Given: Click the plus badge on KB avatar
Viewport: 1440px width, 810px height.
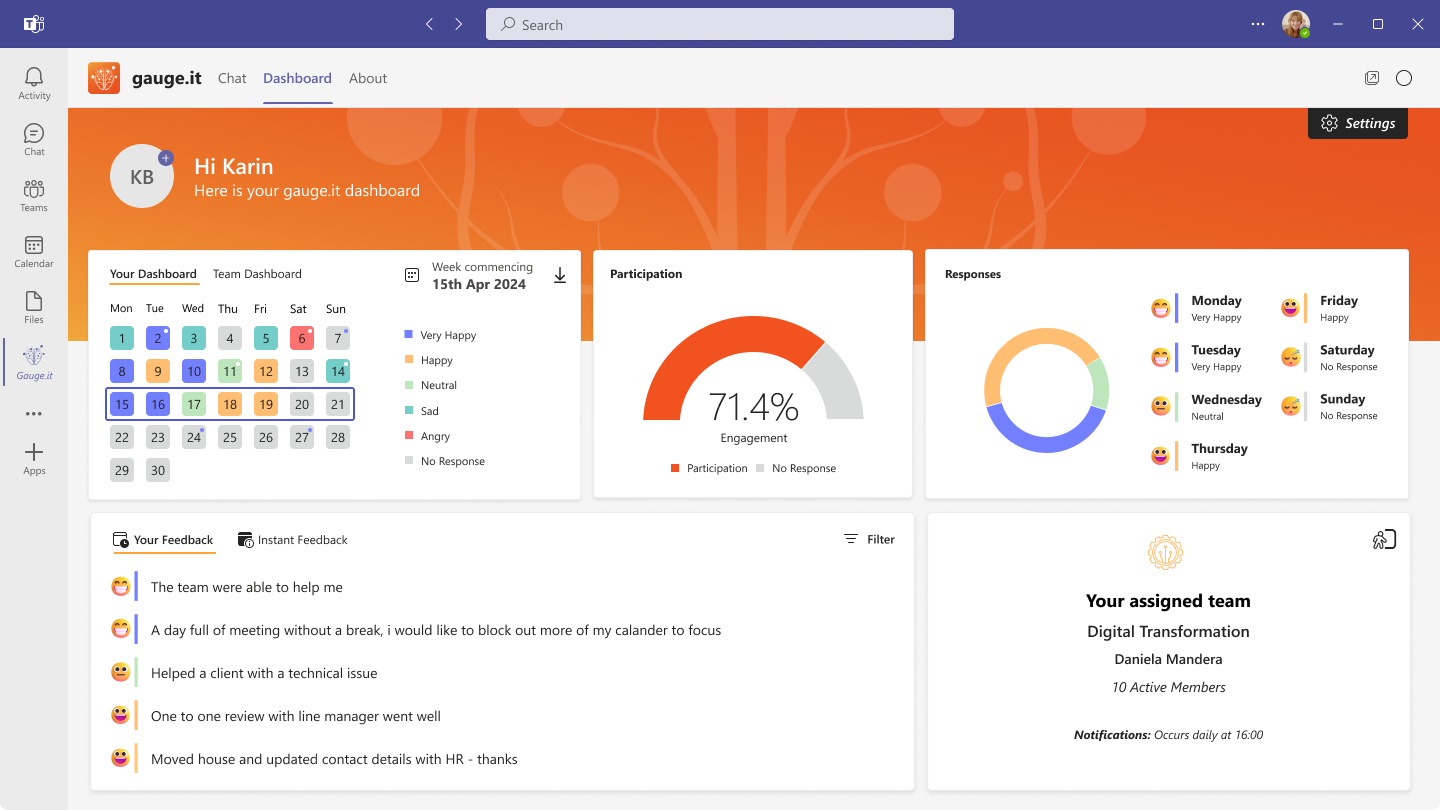Looking at the screenshot, I should tap(166, 158).
